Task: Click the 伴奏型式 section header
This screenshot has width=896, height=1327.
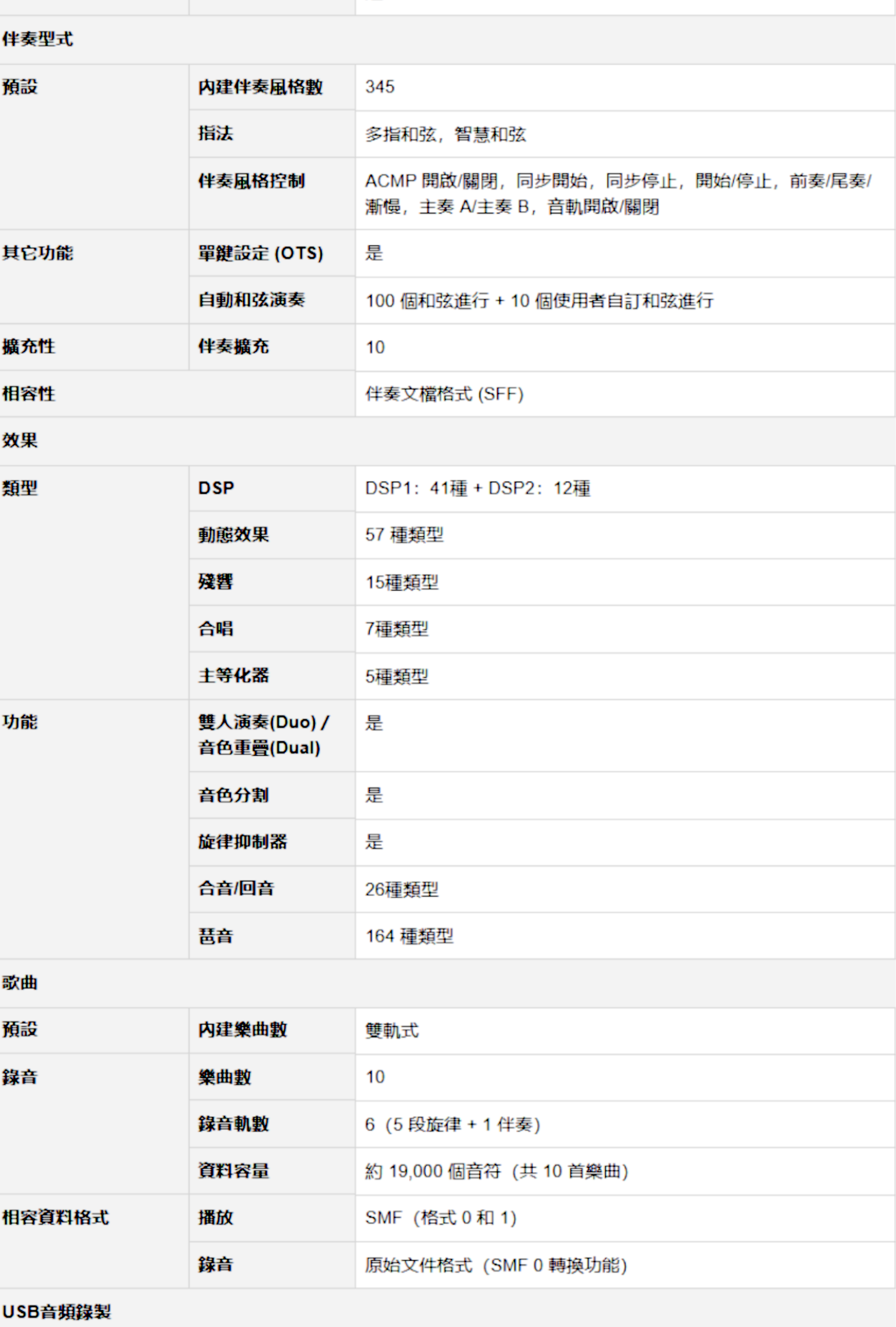Action: tap(38, 39)
